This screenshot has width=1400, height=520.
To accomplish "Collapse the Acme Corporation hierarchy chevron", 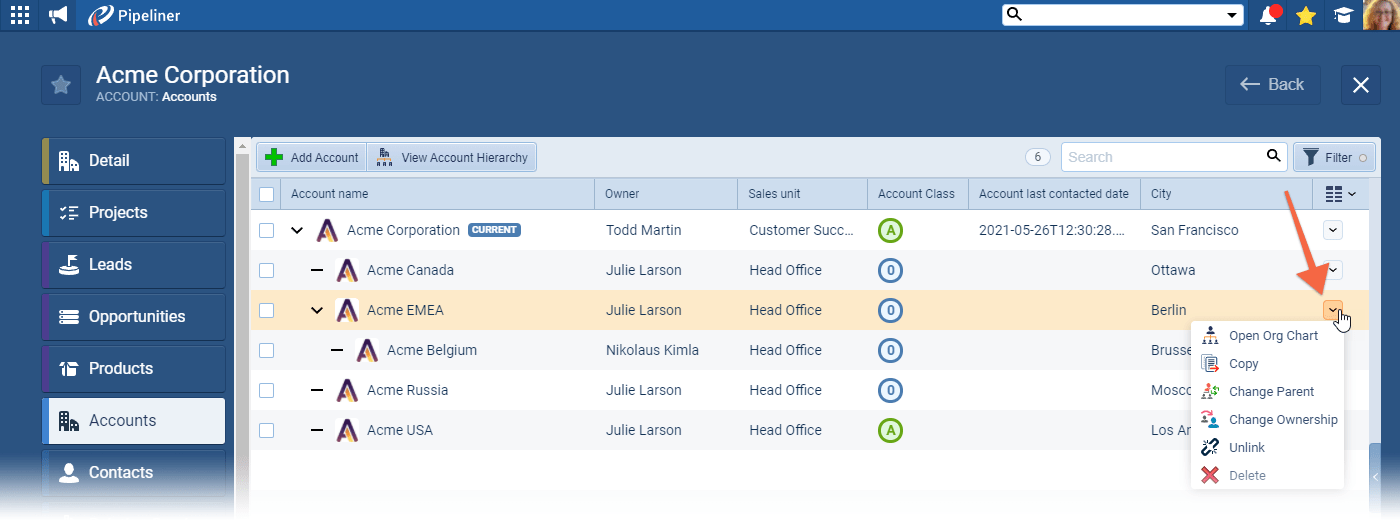I will 297,230.
